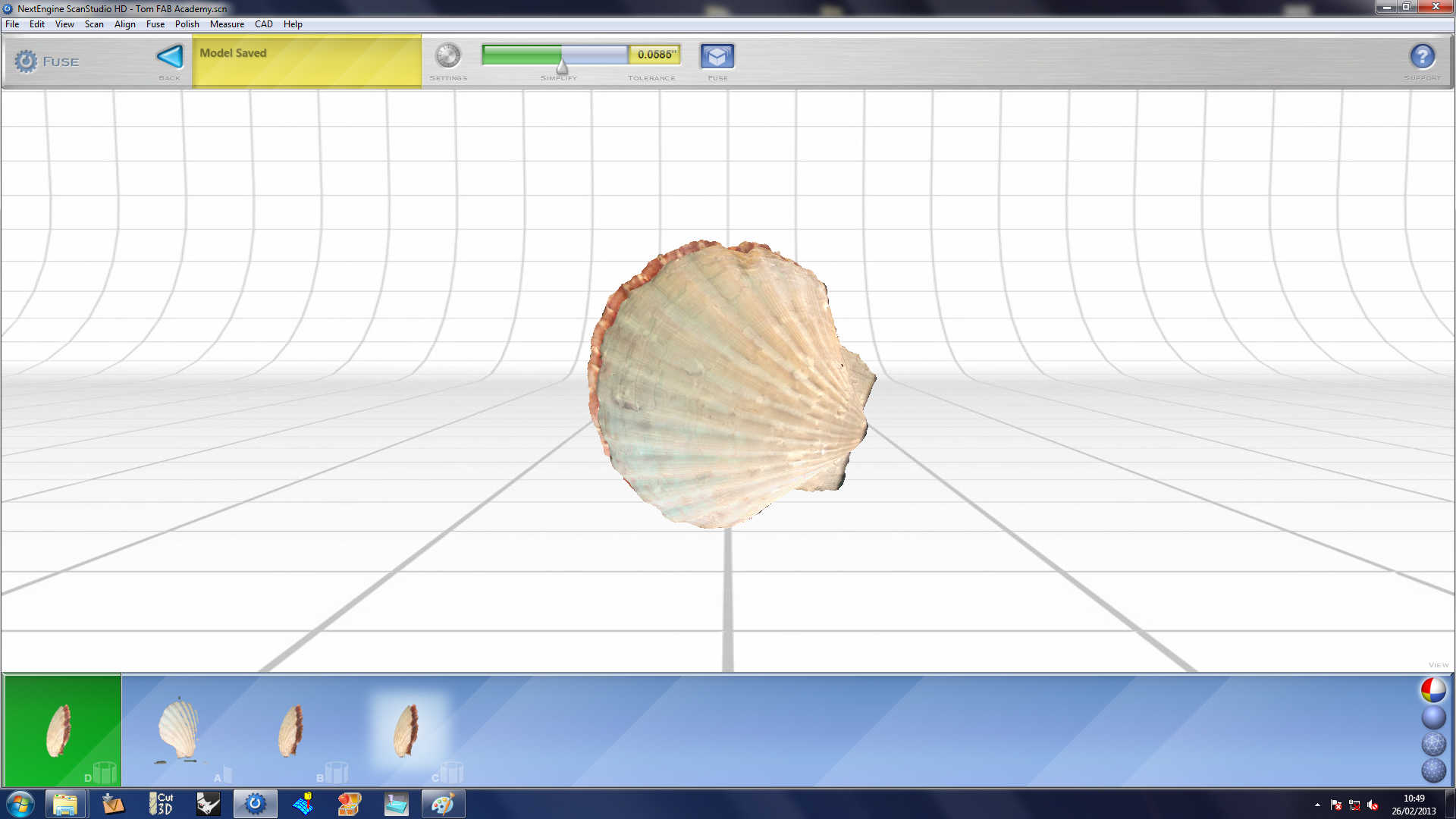
Task: Click the Fuse cube icon
Action: pyautogui.click(x=717, y=56)
